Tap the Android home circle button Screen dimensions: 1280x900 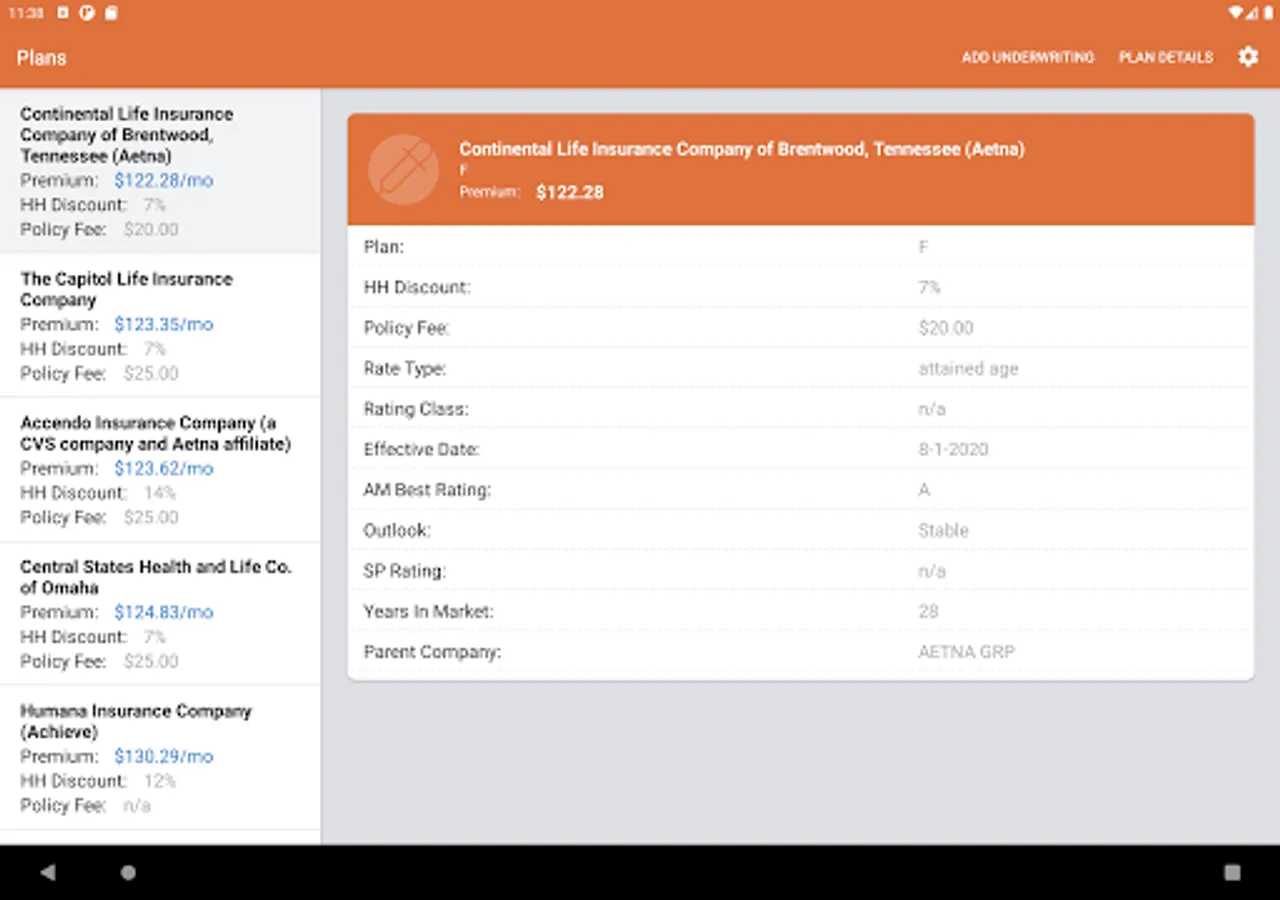pyautogui.click(x=128, y=872)
